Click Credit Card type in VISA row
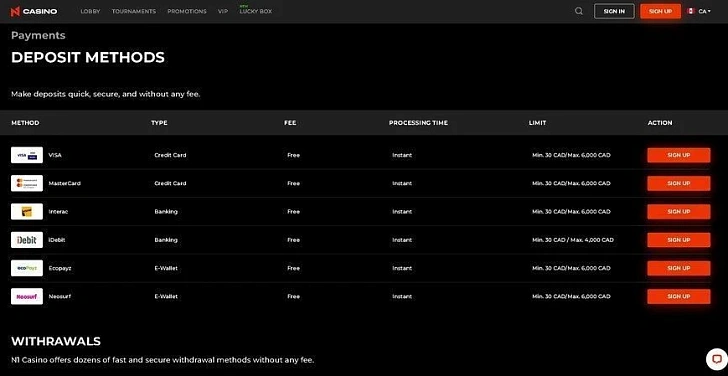728x376 pixels. click(x=170, y=155)
